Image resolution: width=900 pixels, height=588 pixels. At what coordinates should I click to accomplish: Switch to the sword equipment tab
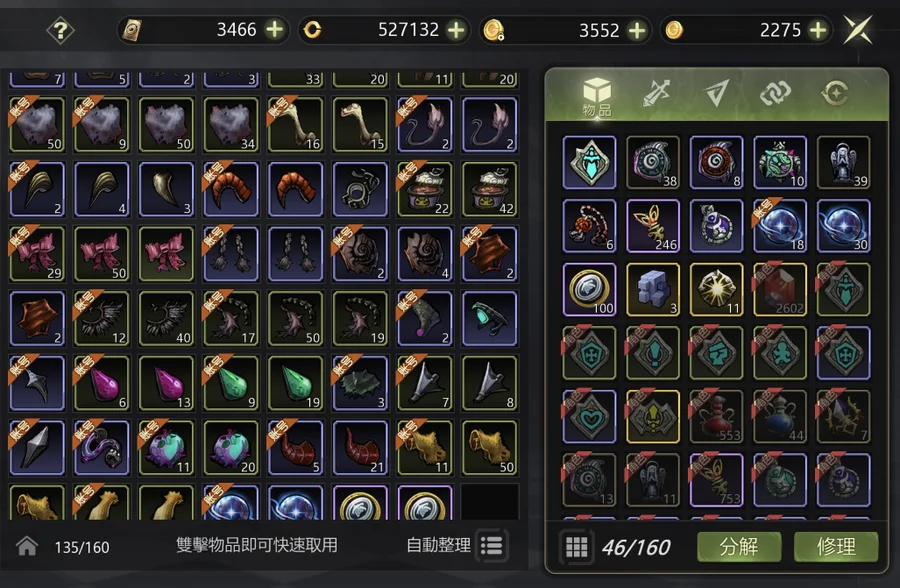pyautogui.click(x=657, y=93)
